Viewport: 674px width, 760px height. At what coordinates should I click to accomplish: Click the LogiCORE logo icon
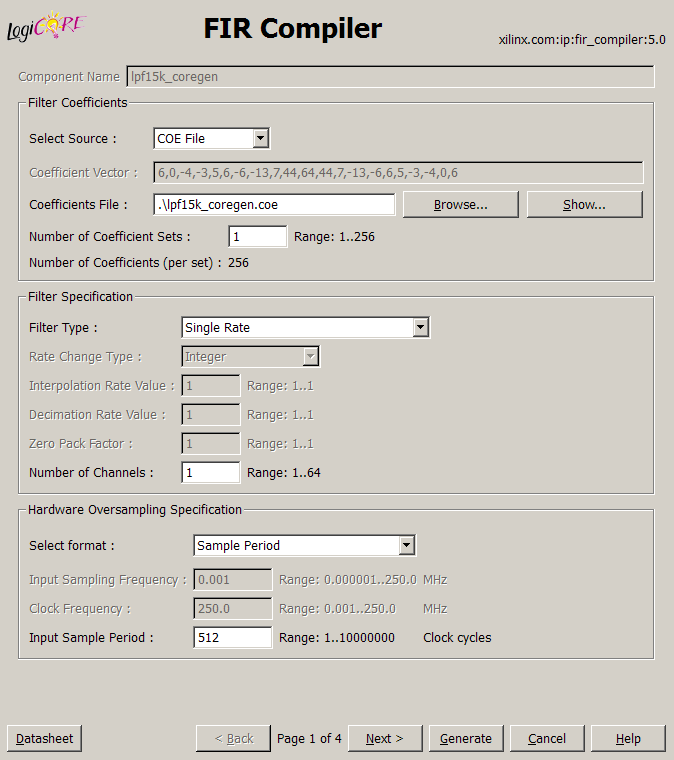[x=47, y=27]
